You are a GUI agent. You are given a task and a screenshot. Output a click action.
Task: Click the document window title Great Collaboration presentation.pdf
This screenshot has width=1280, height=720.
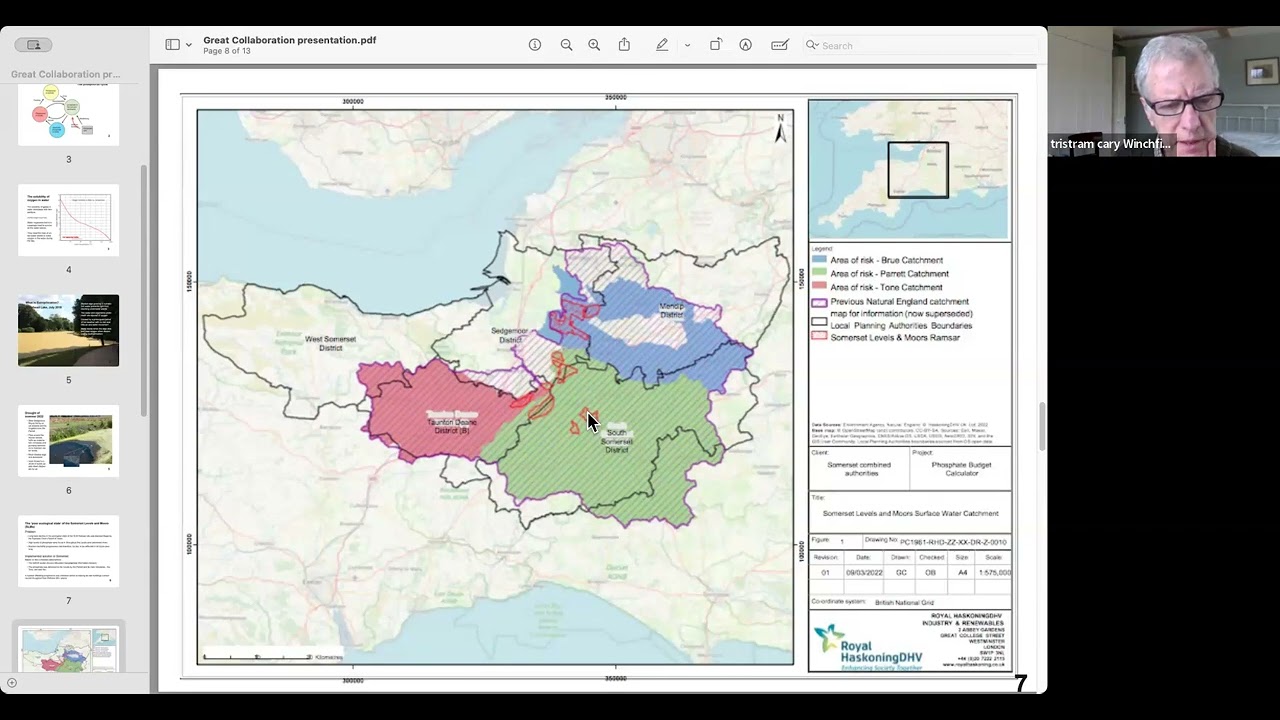(x=290, y=40)
